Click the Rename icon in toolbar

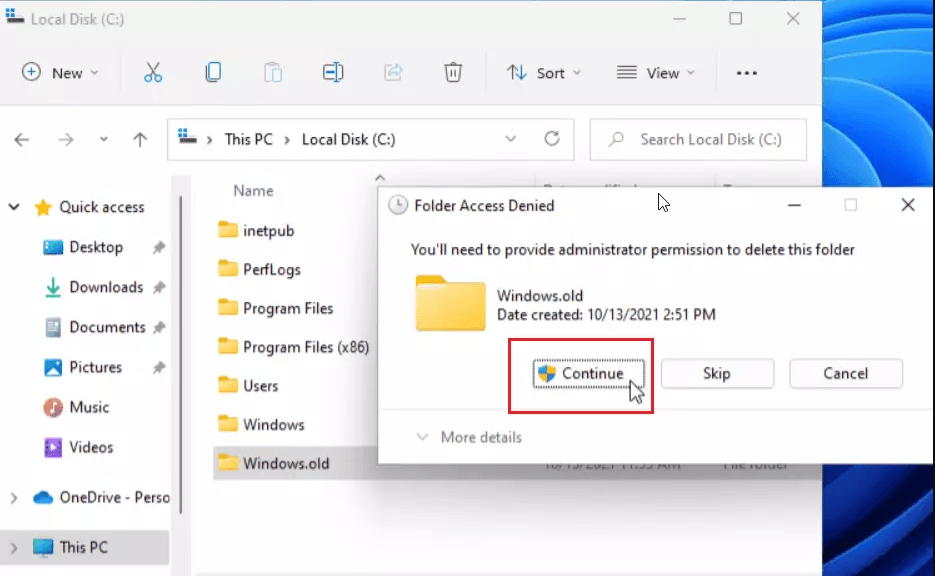(333, 73)
